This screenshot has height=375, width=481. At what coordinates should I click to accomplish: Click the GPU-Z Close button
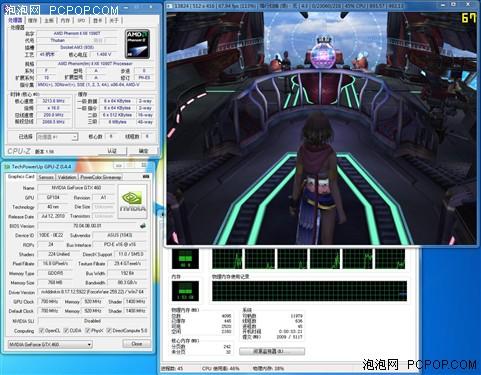(137, 344)
